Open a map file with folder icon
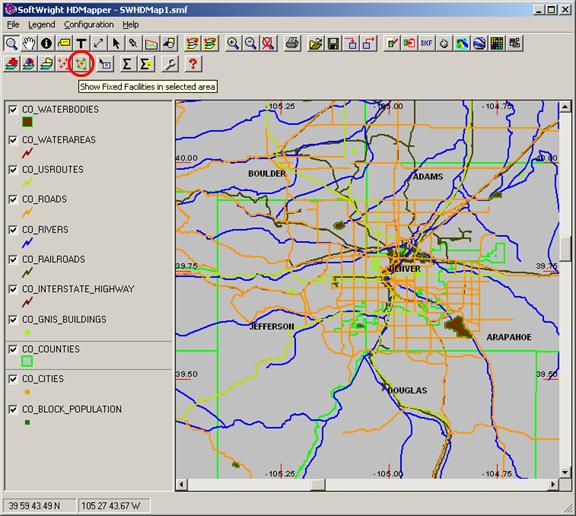This screenshot has height=516, width=576. (x=316, y=44)
